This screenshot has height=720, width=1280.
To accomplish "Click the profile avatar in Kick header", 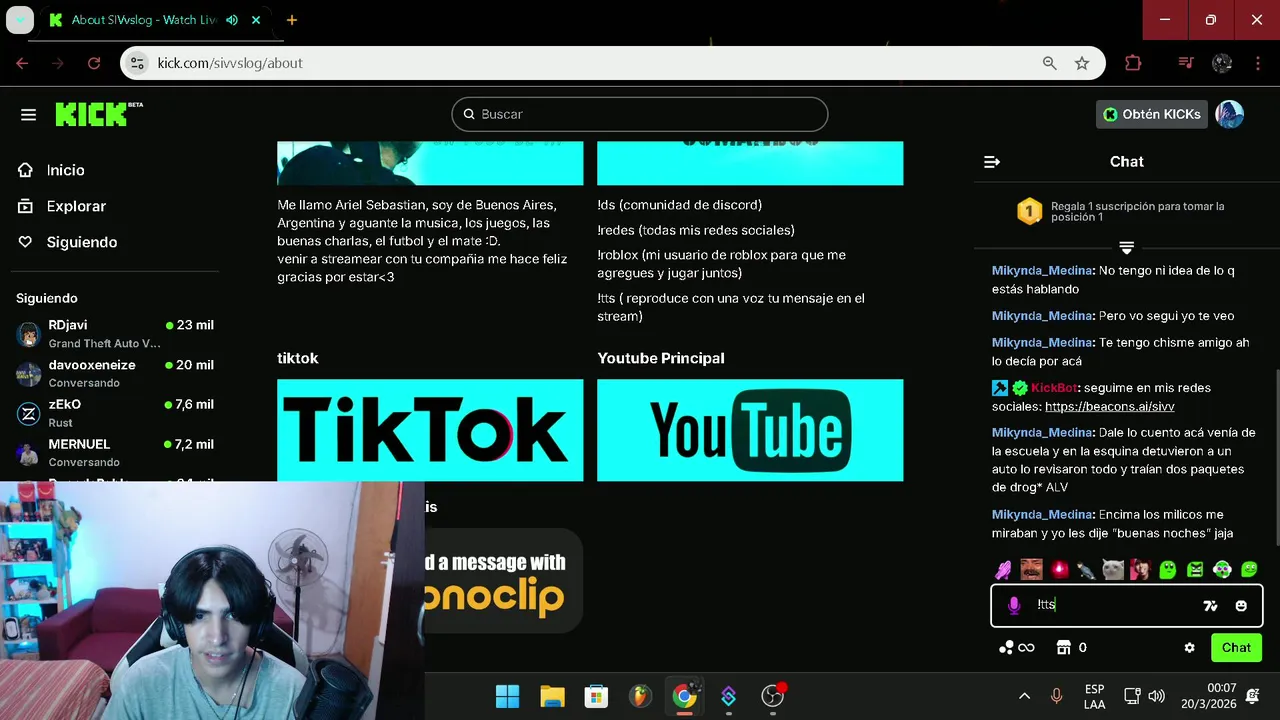I will tap(1229, 114).
